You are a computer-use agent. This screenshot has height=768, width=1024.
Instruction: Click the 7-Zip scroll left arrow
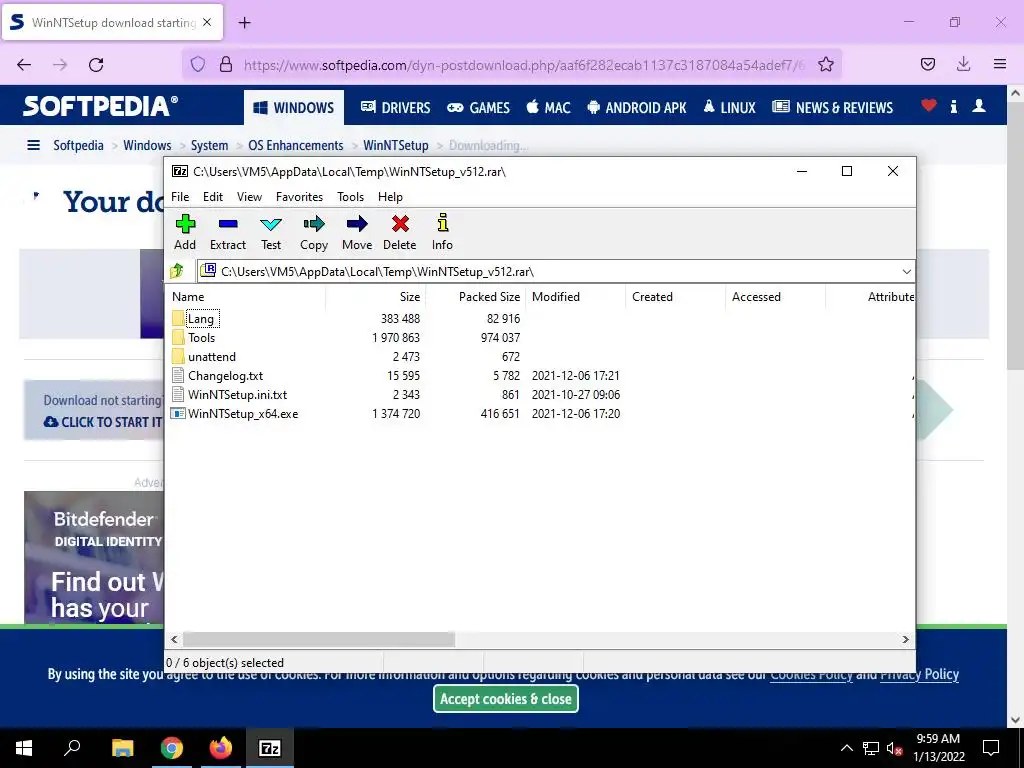[174, 639]
